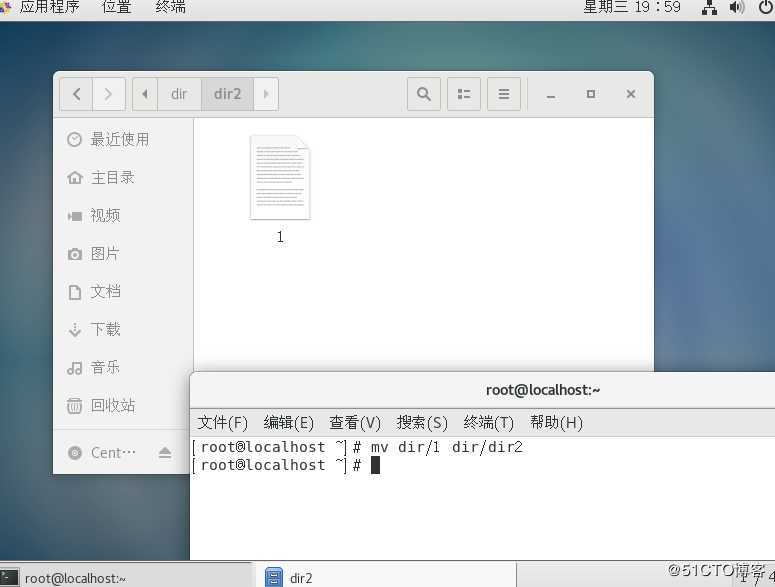This screenshot has width=775, height=587.
Task: Close the dir2 file manager window
Action: (x=631, y=94)
